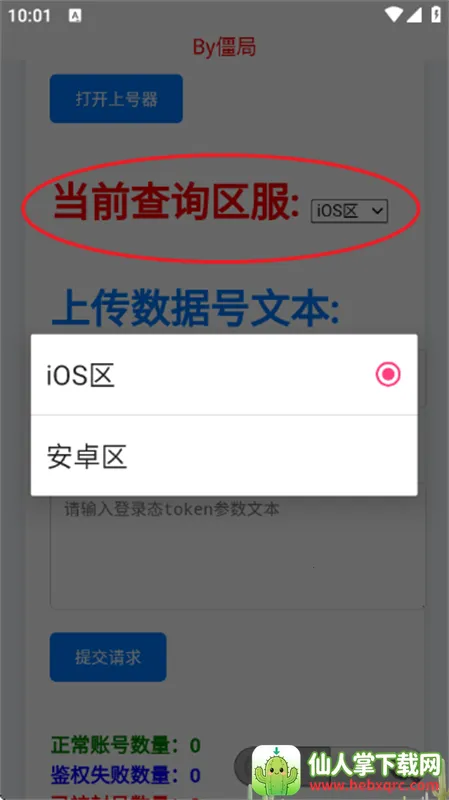The image size is (449, 800).
Task: Tap the 上传数据号文本 heading
Action: (x=196, y=308)
